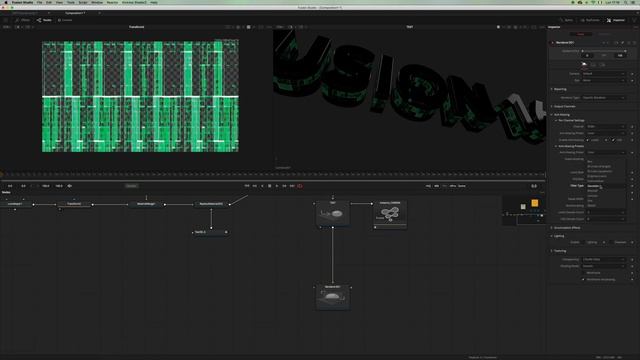Choose Catmull-Rom from filter type list
This screenshot has width=640, height=360.
pyautogui.click(x=606, y=181)
